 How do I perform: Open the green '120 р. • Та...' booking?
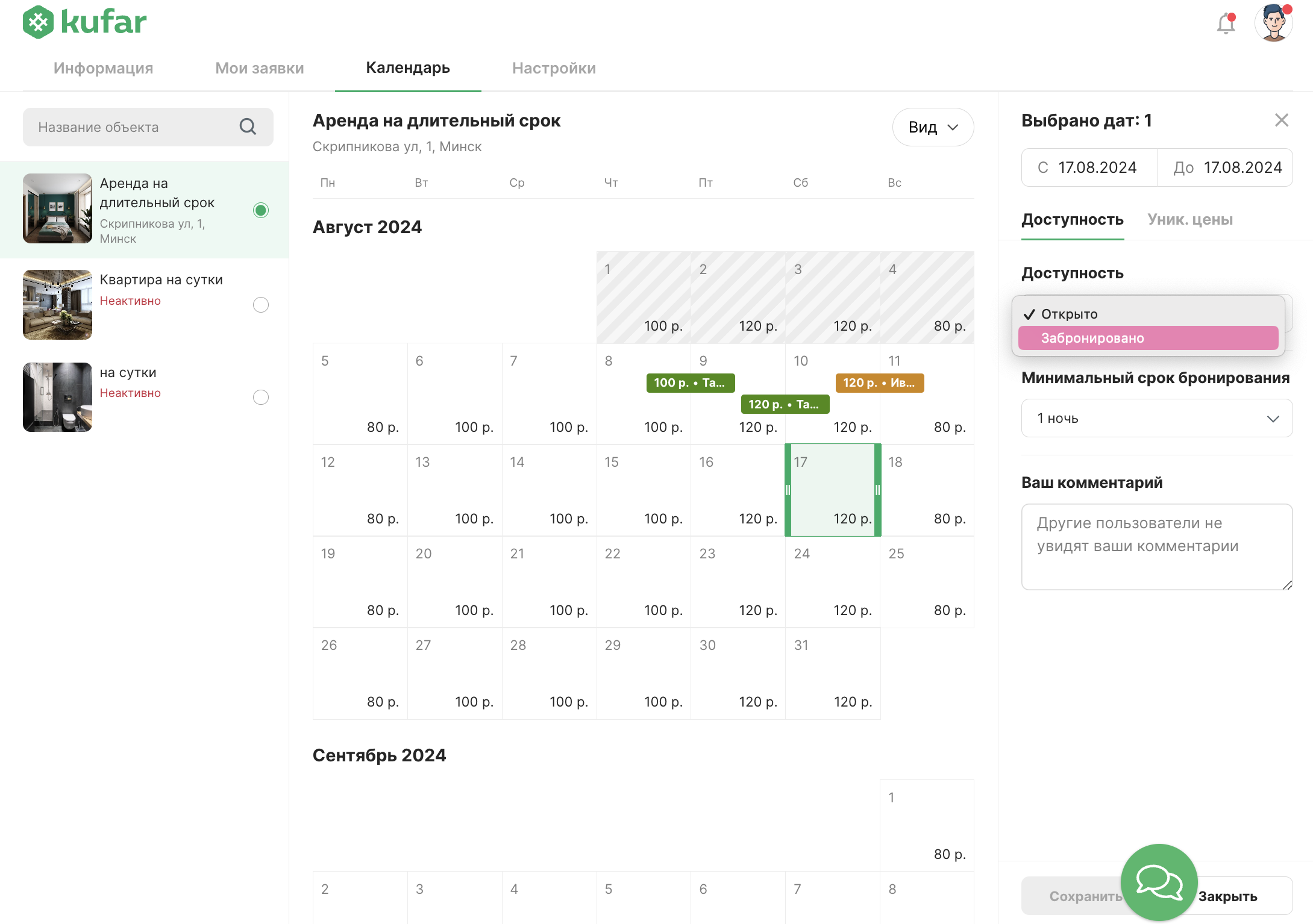click(785, 404)
